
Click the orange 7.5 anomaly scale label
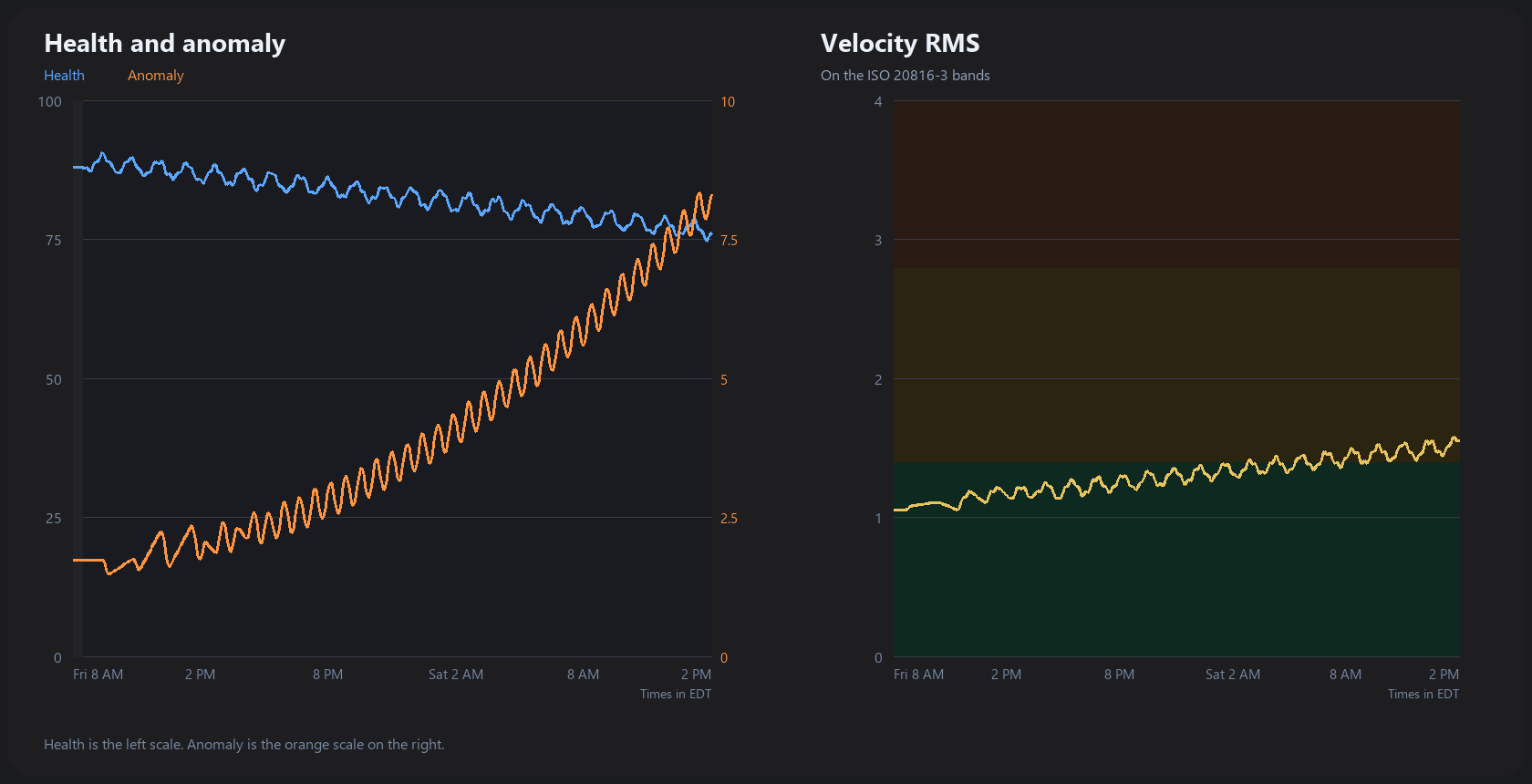[x=729, y=241]
